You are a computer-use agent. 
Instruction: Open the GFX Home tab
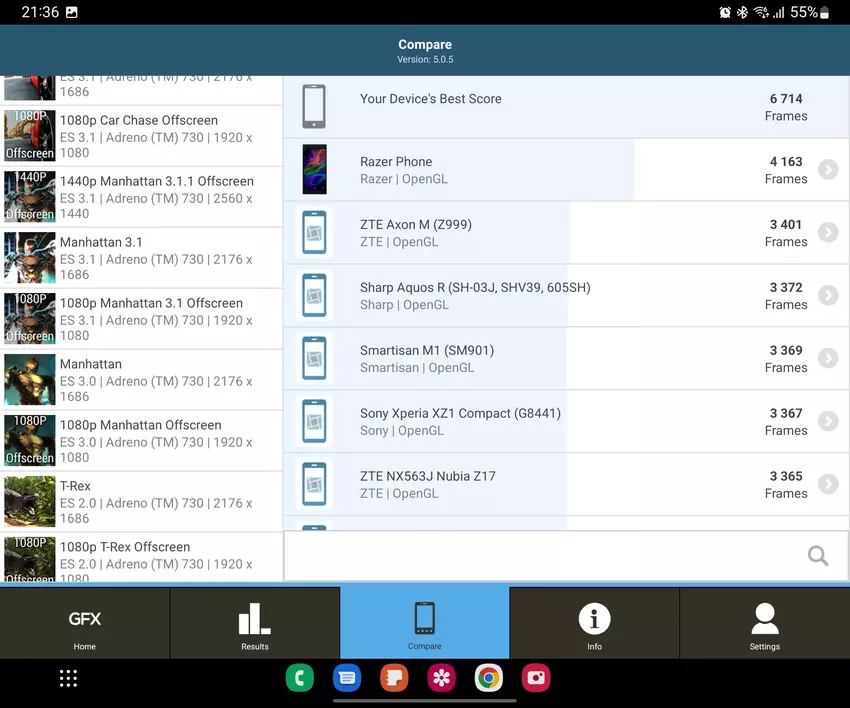[85, 623]
